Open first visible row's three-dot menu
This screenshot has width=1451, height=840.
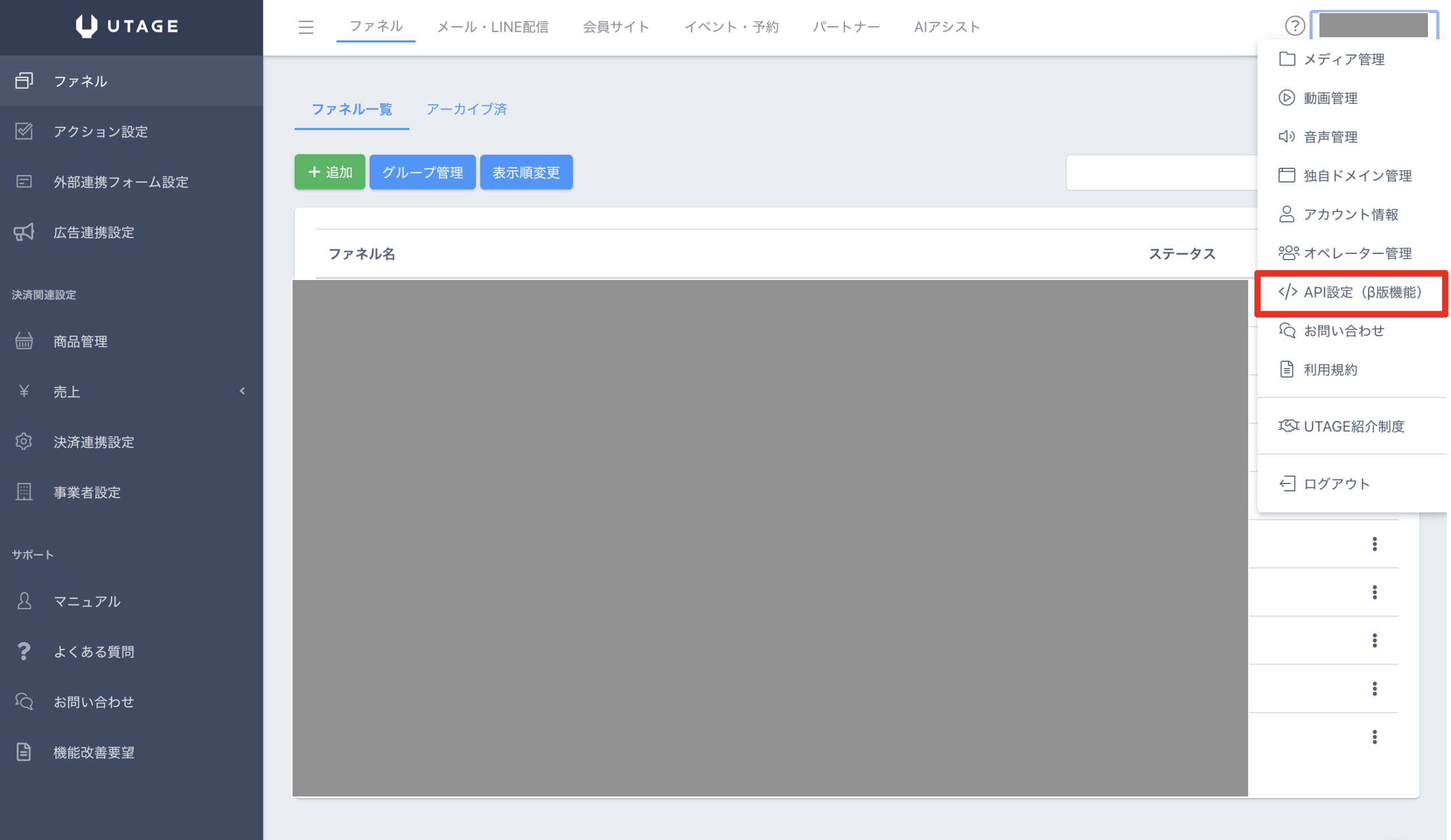coord(1374,544)
